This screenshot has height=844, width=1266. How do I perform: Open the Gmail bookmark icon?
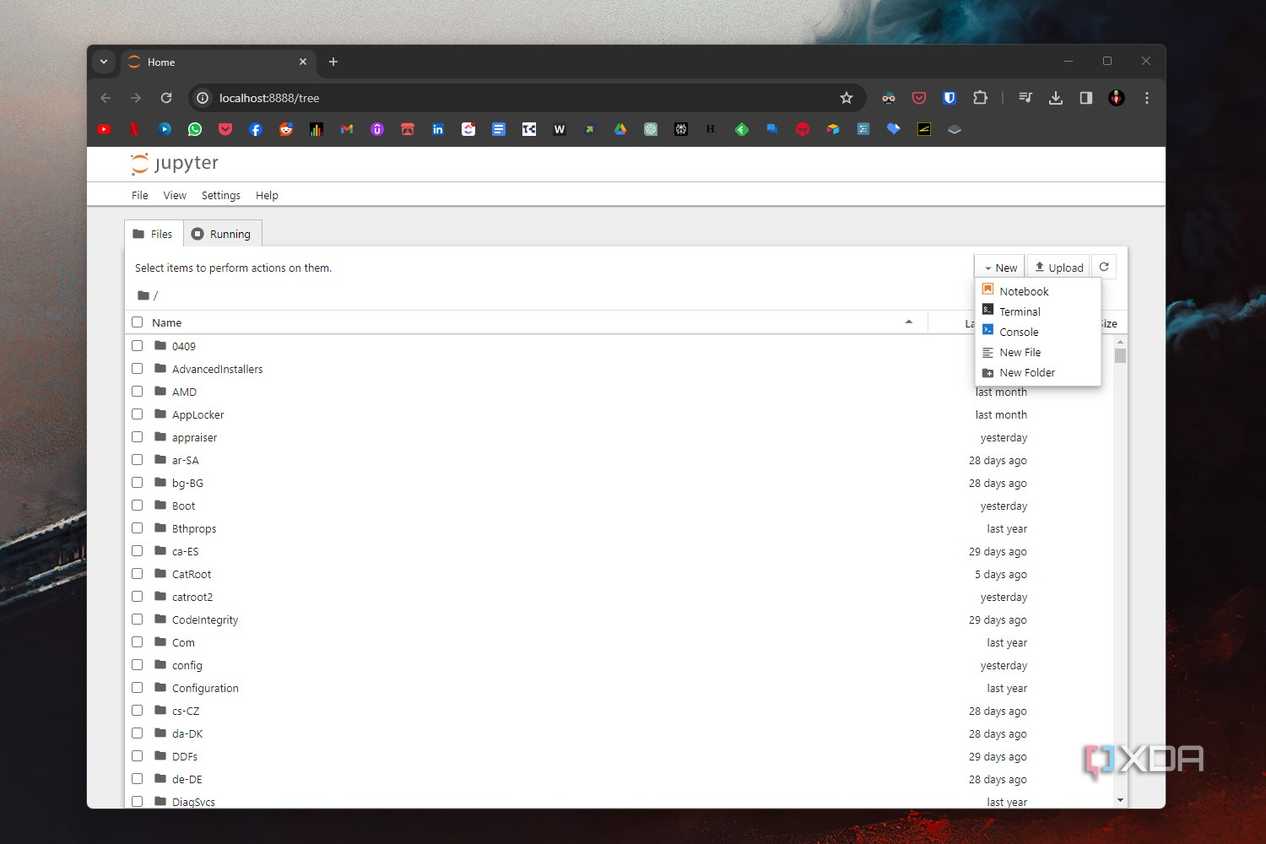[x=347, y=129]
